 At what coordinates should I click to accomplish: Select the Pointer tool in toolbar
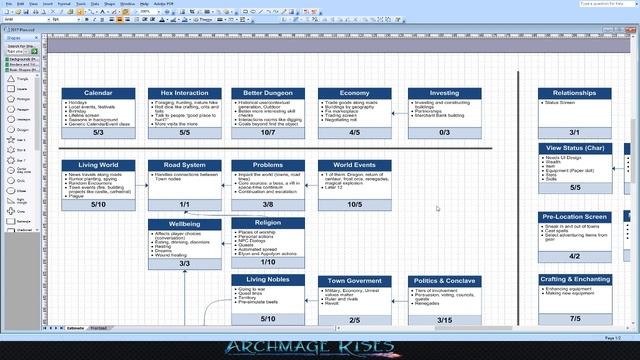tap(80, 12)
